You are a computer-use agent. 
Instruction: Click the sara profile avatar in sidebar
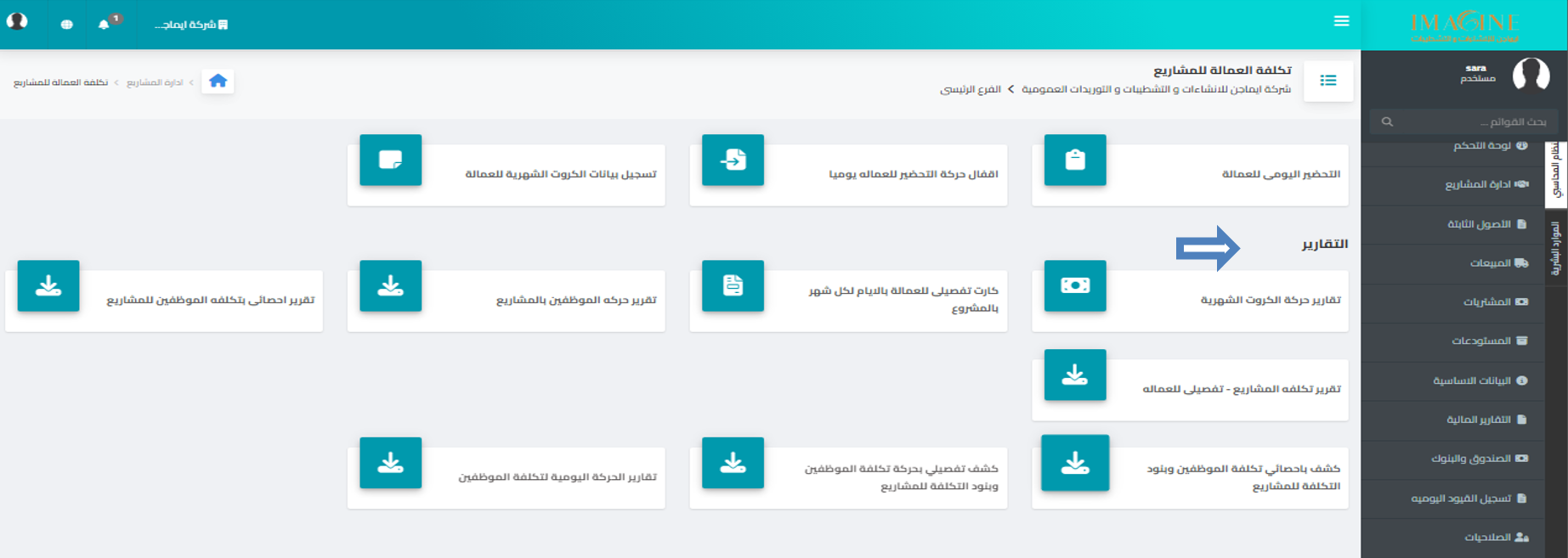(x=1531, y=74)
